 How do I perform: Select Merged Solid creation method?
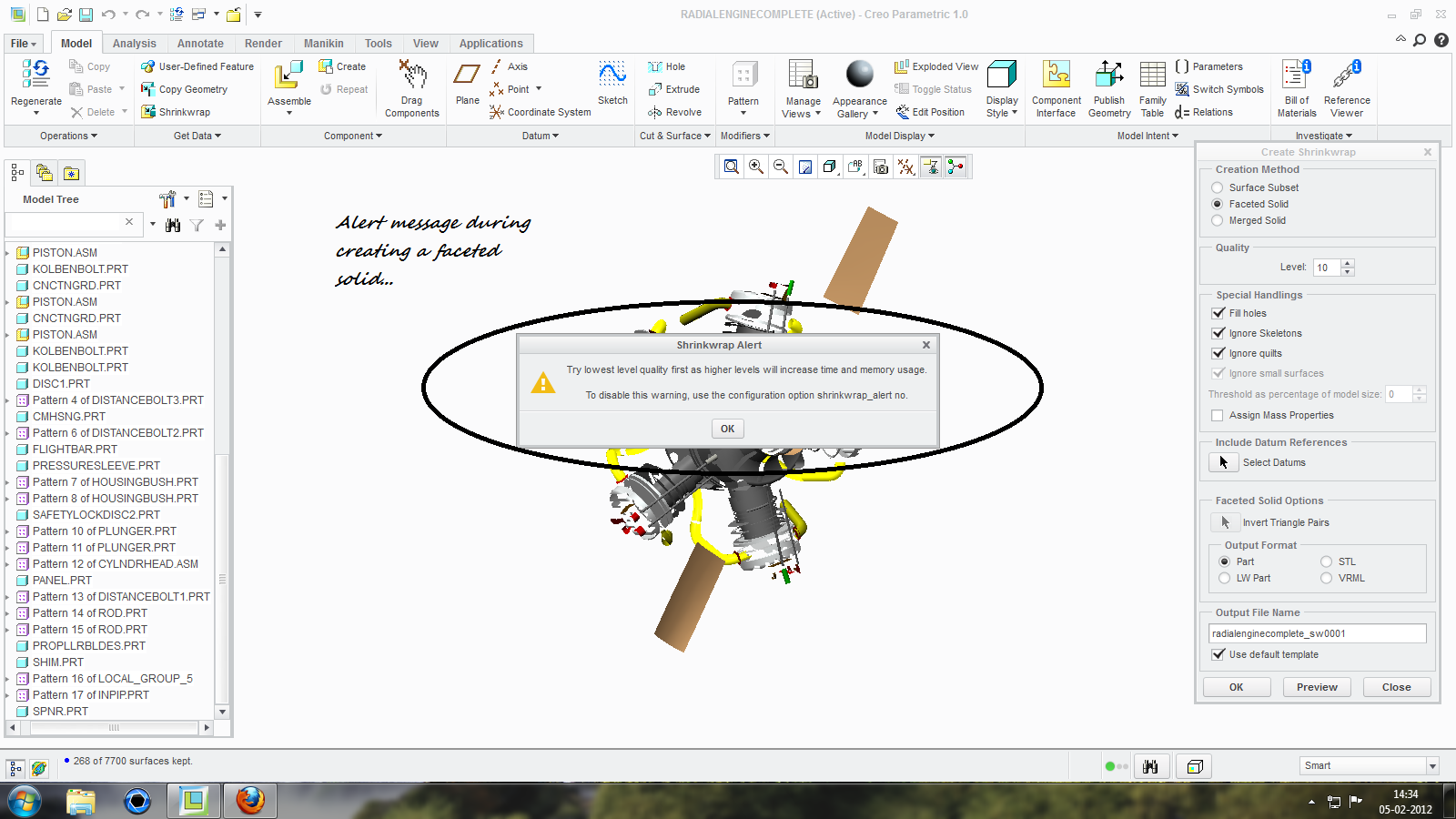pyautogui.click(x=1217, y=220)
